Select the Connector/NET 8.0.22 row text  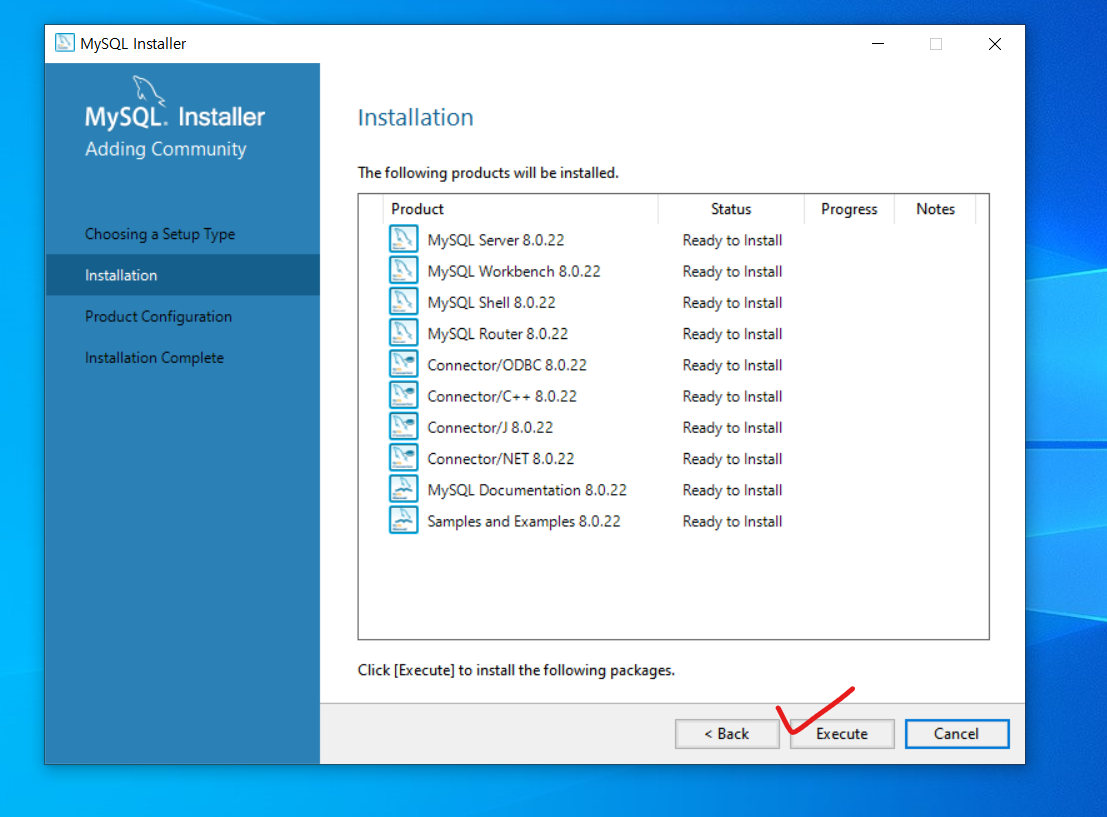(501, 458)
